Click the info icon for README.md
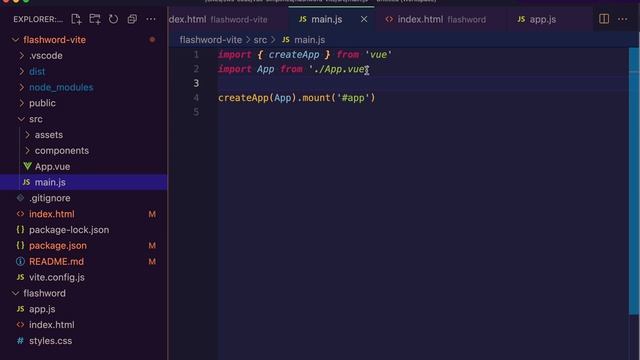This screenshot has height=360, width=640. click(20, 262)
